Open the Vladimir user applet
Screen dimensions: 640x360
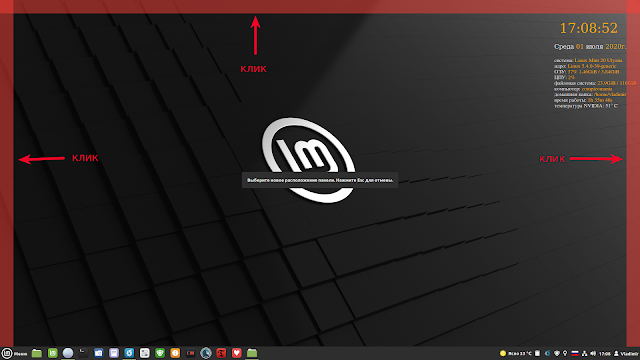626,353
